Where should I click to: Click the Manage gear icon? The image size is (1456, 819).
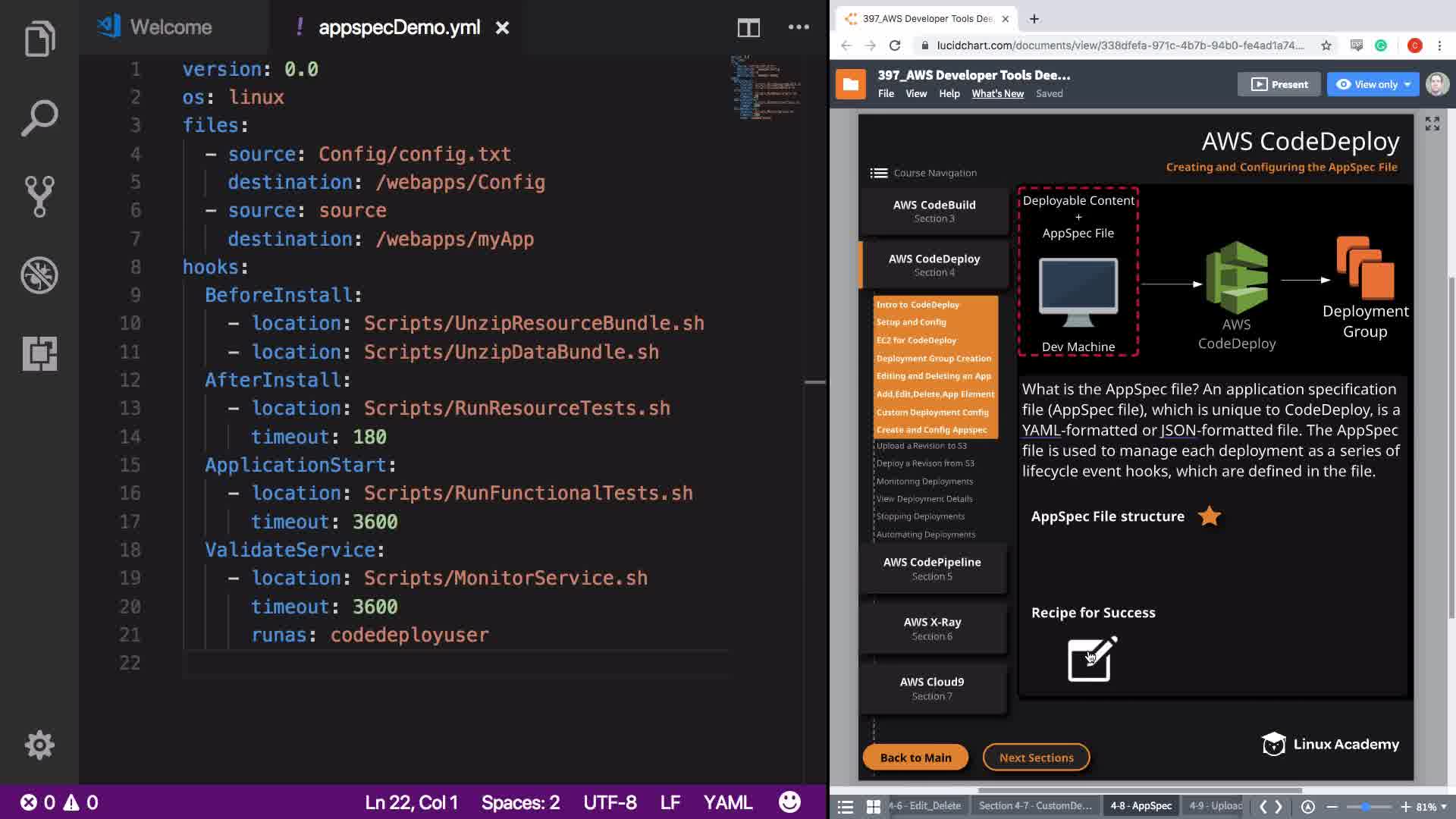pyautogui.click(x=39, y=745)
